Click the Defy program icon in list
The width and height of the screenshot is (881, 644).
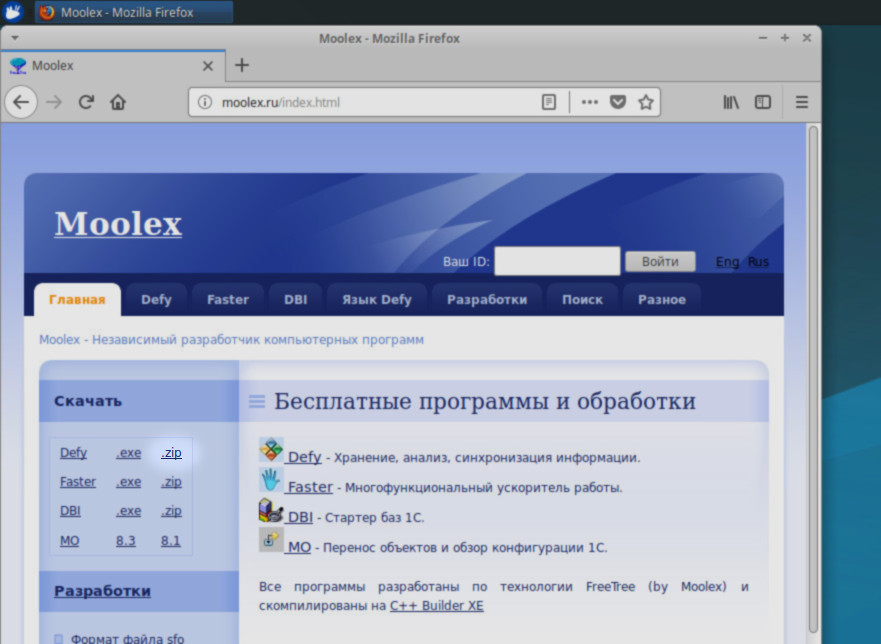coord(271,450)
